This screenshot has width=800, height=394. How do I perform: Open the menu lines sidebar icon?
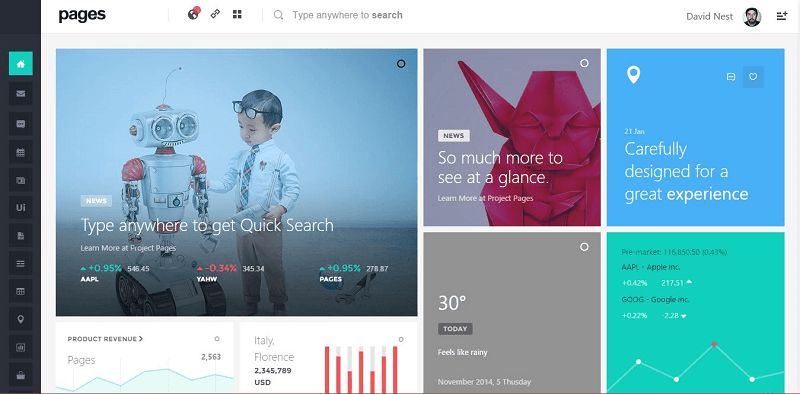(20, 263)
